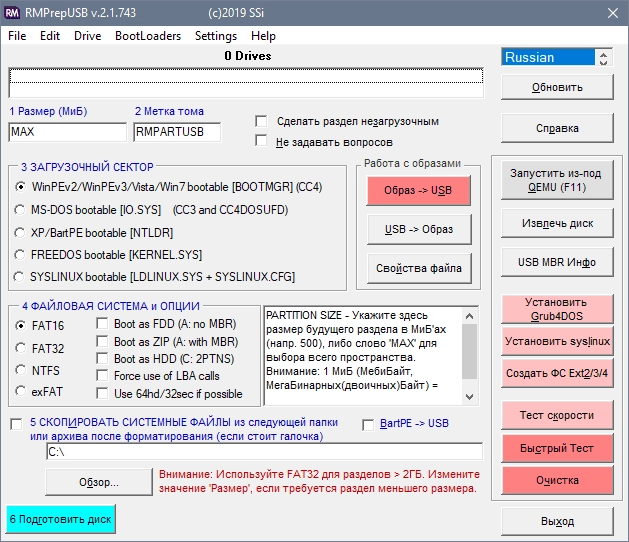Close the RMPrepUSB window
This screenshot has height=542, width=629.
(x=613, y=13)
